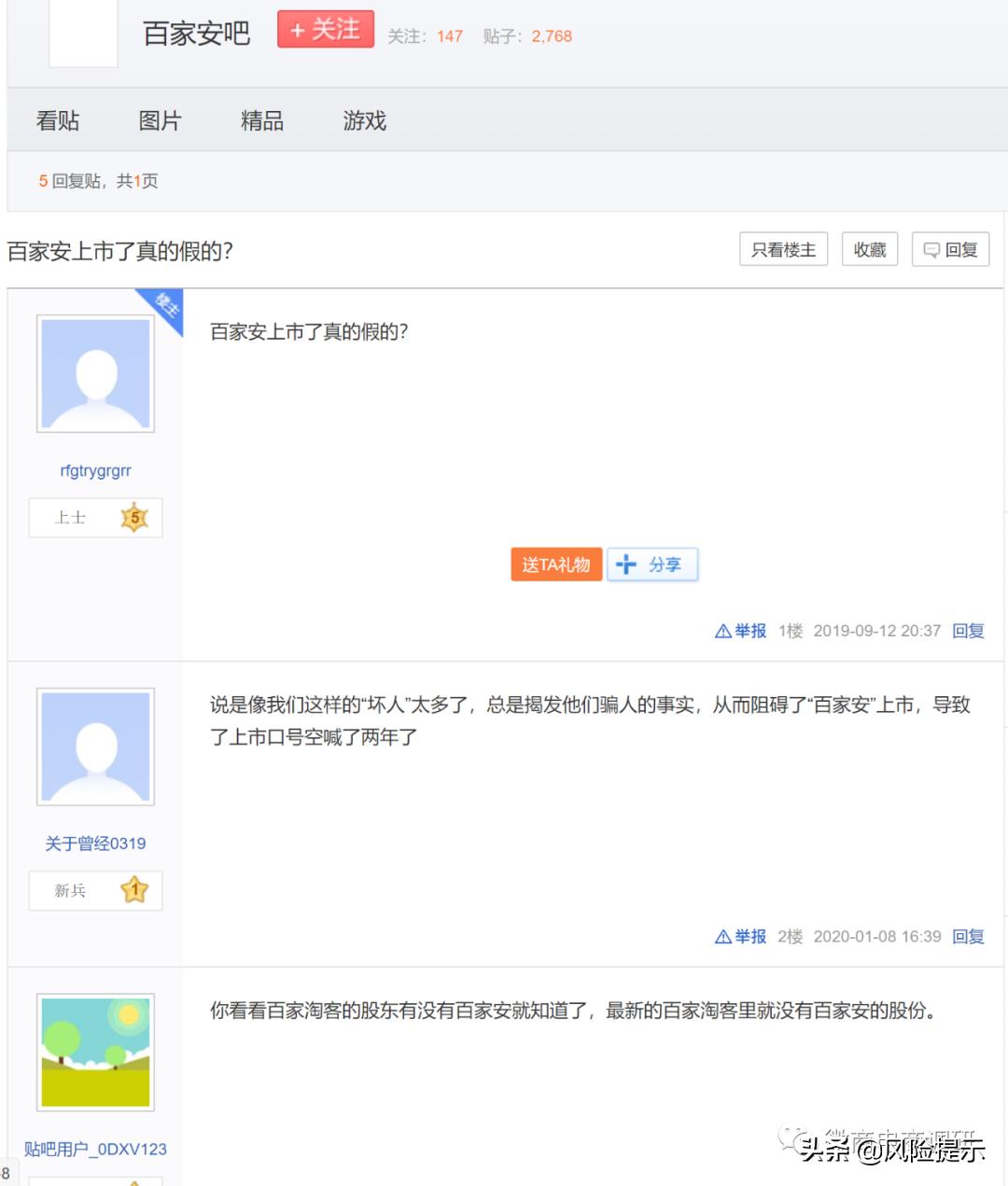Click the 送TA礼物 gift button

[555, 564]
